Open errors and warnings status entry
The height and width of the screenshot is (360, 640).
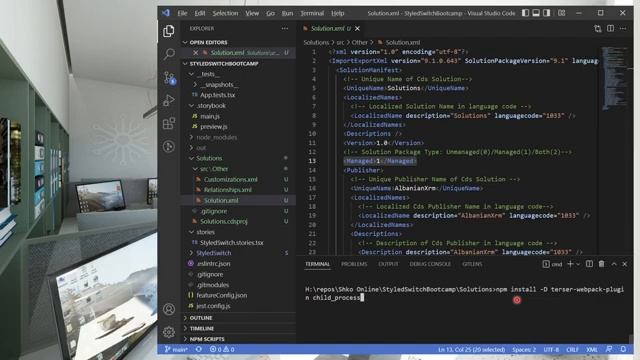[x=222, y=349]
